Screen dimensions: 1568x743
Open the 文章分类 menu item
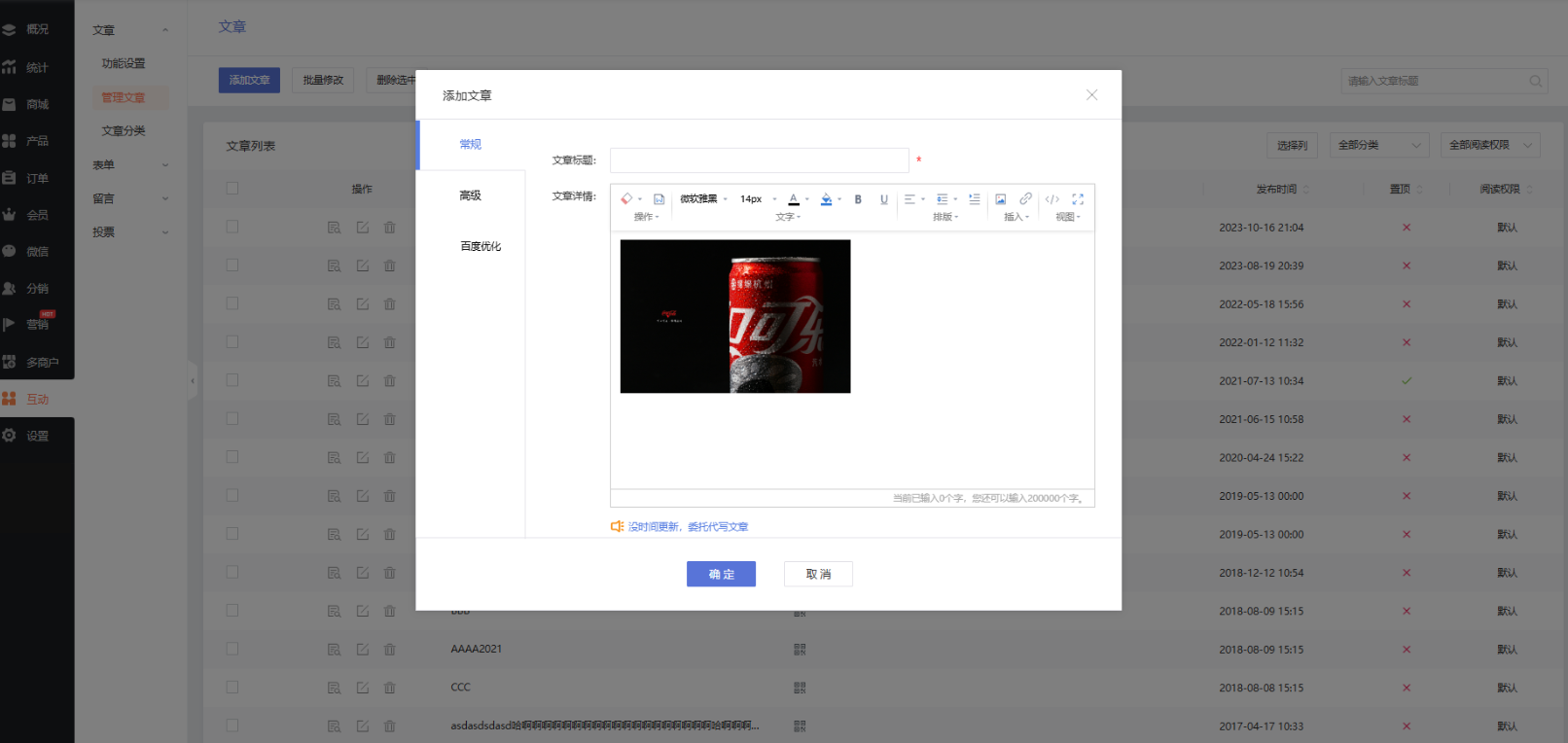(124, 130)
